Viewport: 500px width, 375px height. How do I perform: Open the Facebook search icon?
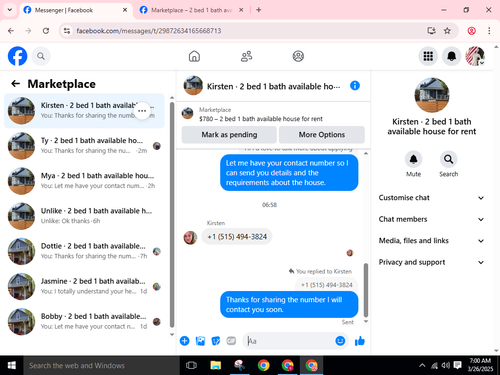pyautogui.click(x=41, y=56)
